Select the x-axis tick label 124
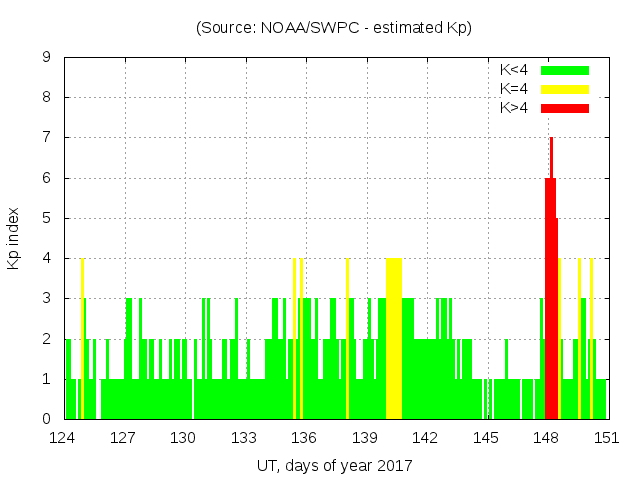 [x=63, y=438]
